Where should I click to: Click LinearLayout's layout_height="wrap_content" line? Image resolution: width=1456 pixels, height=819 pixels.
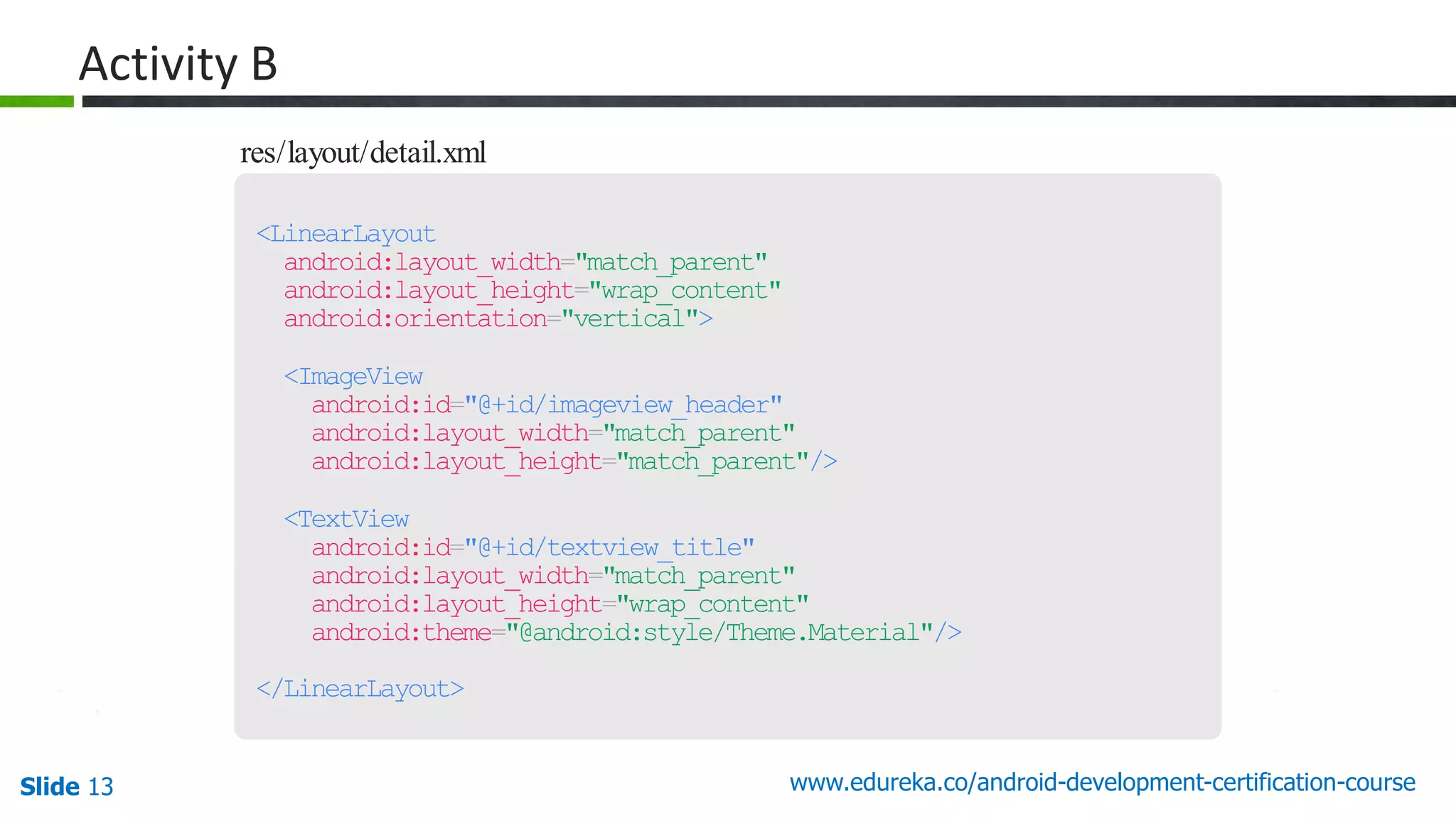point(532,291)
